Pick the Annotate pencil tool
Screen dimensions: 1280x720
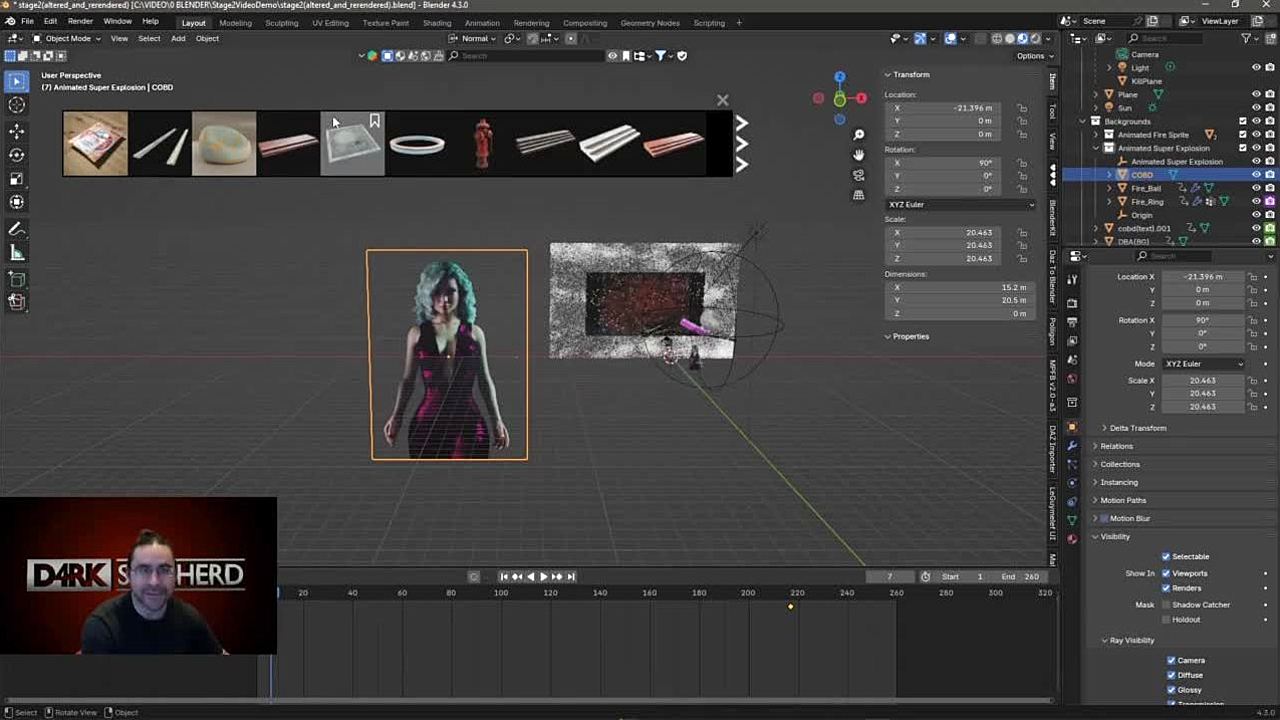pyautogui.click(x=17, y=230)
